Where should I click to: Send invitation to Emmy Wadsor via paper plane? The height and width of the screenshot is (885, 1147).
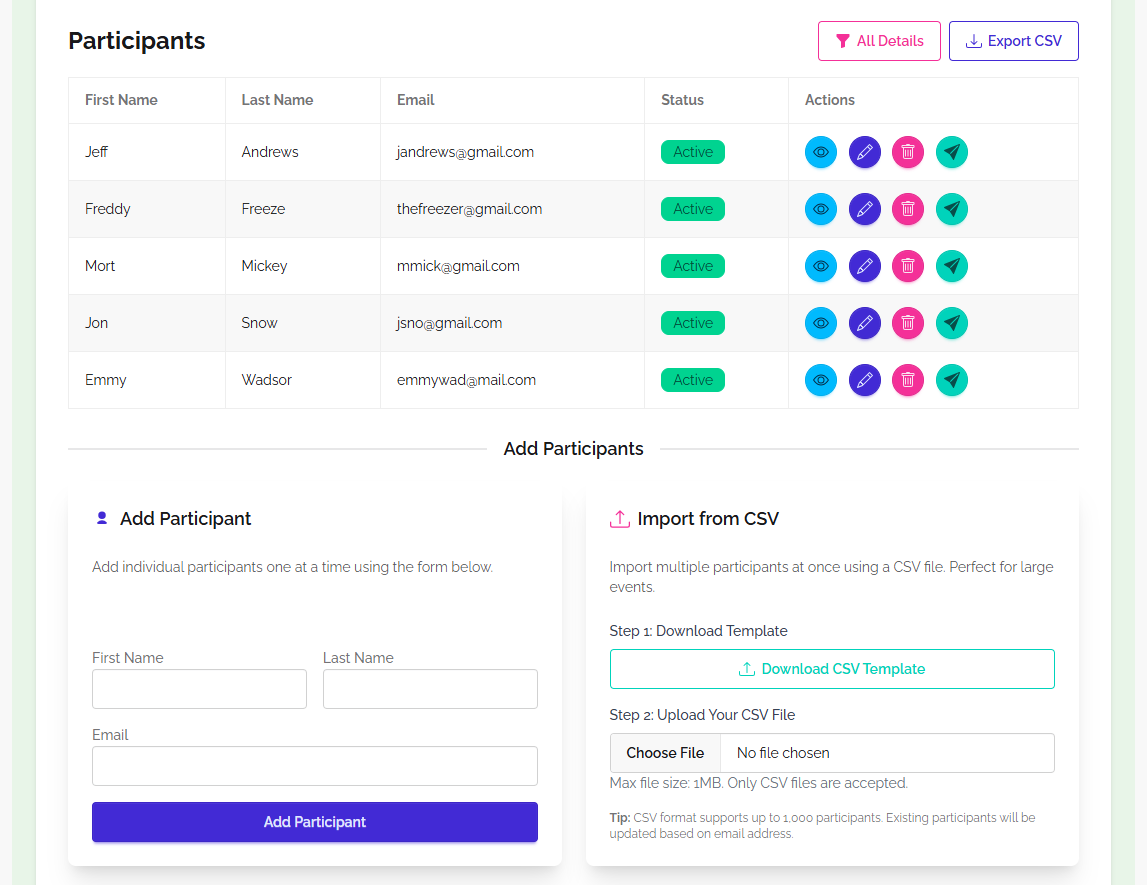click(x=951, y=380)
